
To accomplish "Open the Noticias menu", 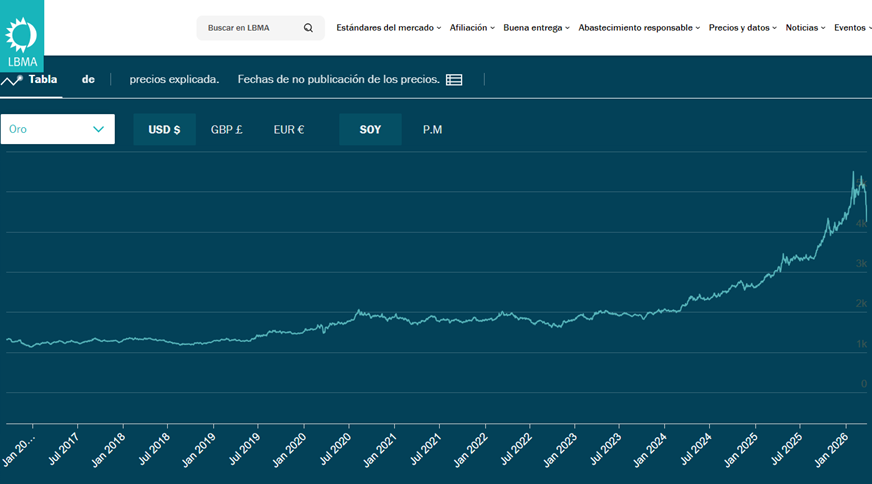I will pos(805,28).
